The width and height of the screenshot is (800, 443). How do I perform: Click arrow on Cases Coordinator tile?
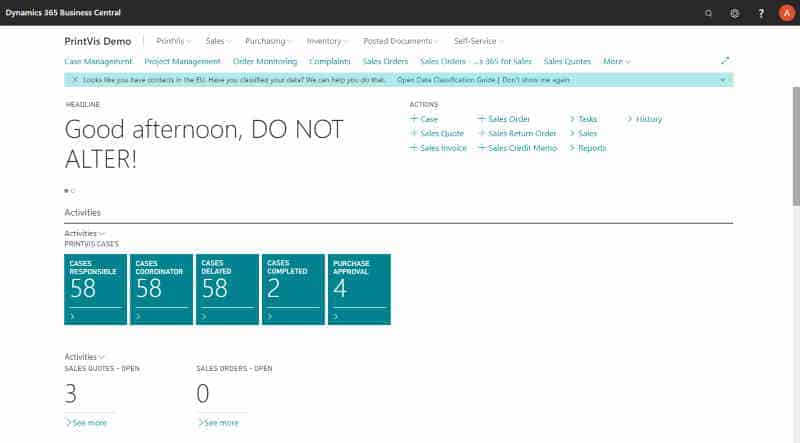138,316
